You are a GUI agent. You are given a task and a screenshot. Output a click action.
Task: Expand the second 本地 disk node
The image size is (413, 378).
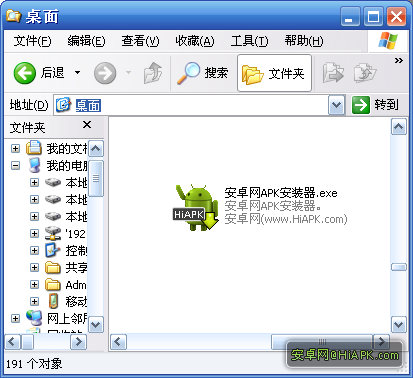[x=34, y=199]
